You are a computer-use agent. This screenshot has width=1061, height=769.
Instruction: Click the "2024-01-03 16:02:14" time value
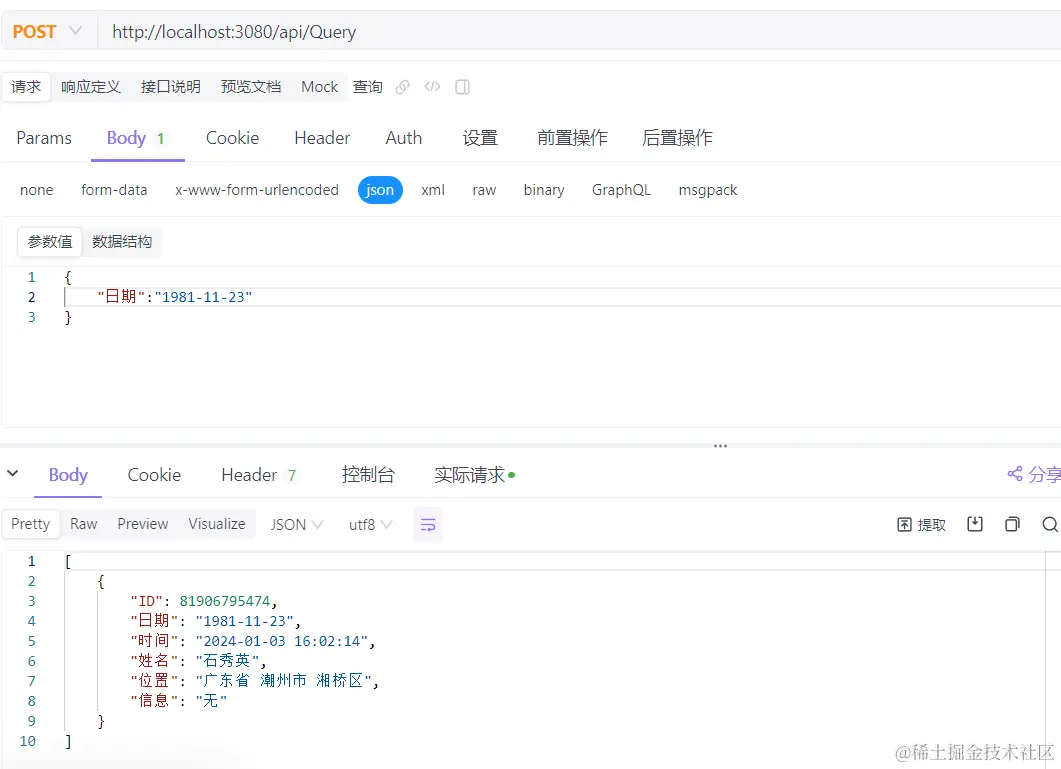point(281,641)
